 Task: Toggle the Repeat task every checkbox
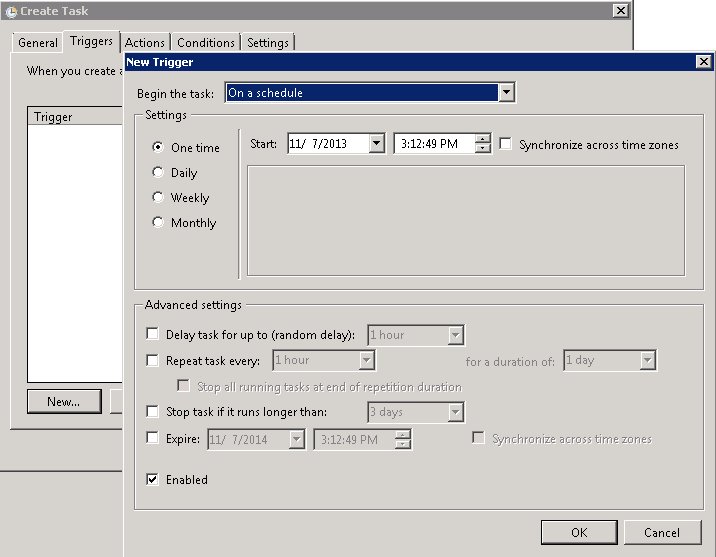153,360
